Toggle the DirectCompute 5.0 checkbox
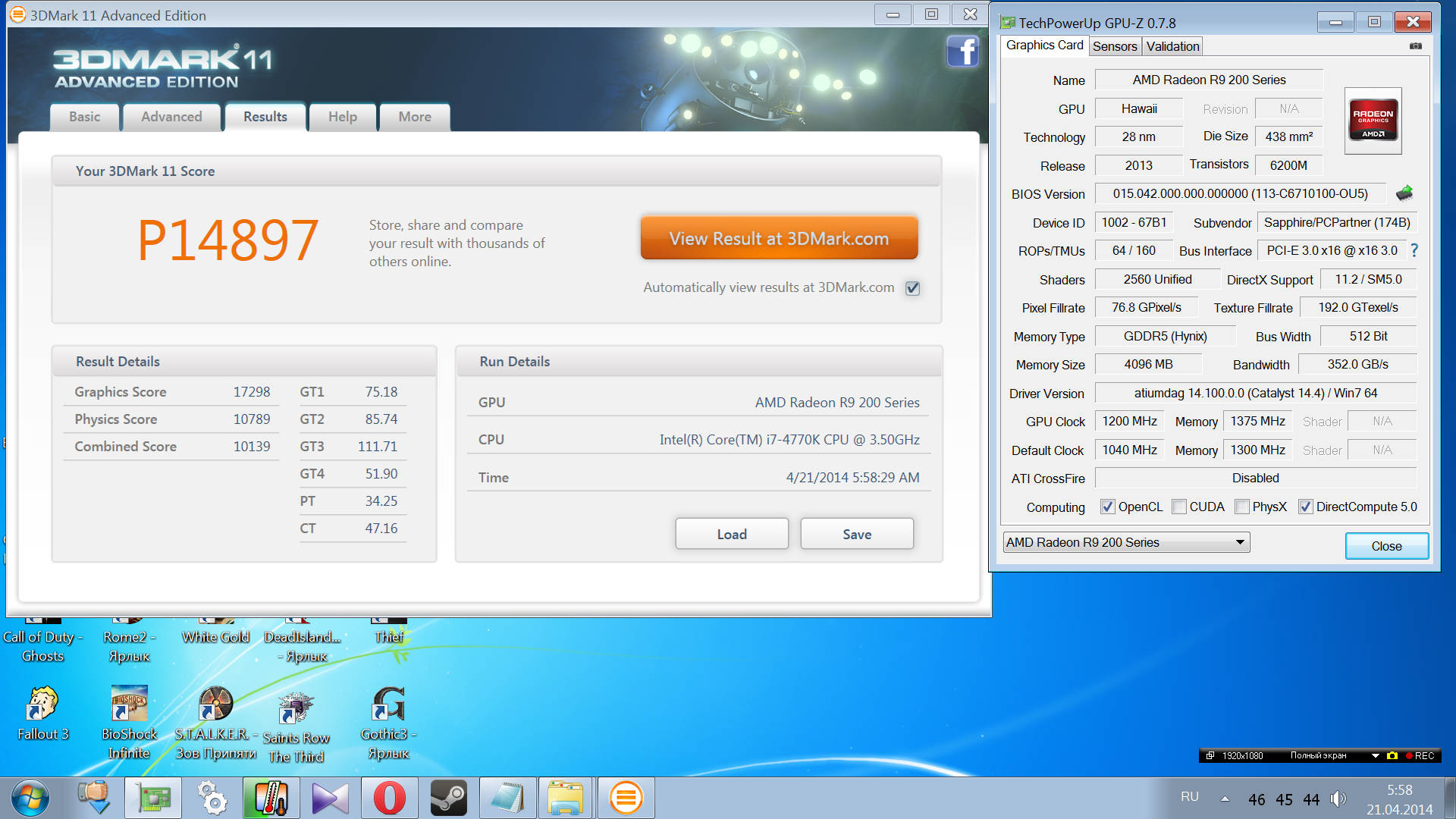This screenshot has width=1456, height=819. coord(1305,507)
